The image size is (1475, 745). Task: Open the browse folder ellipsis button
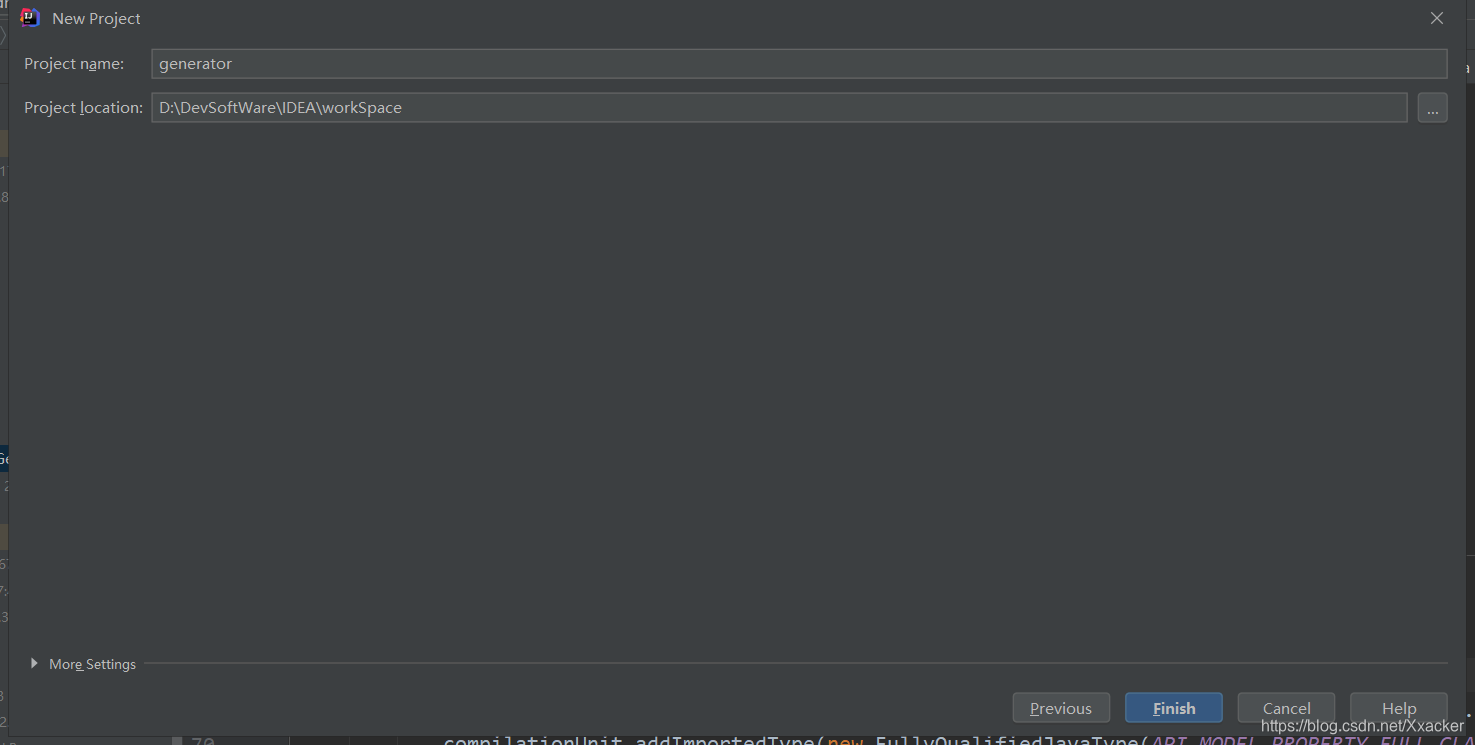point(1432,107)
